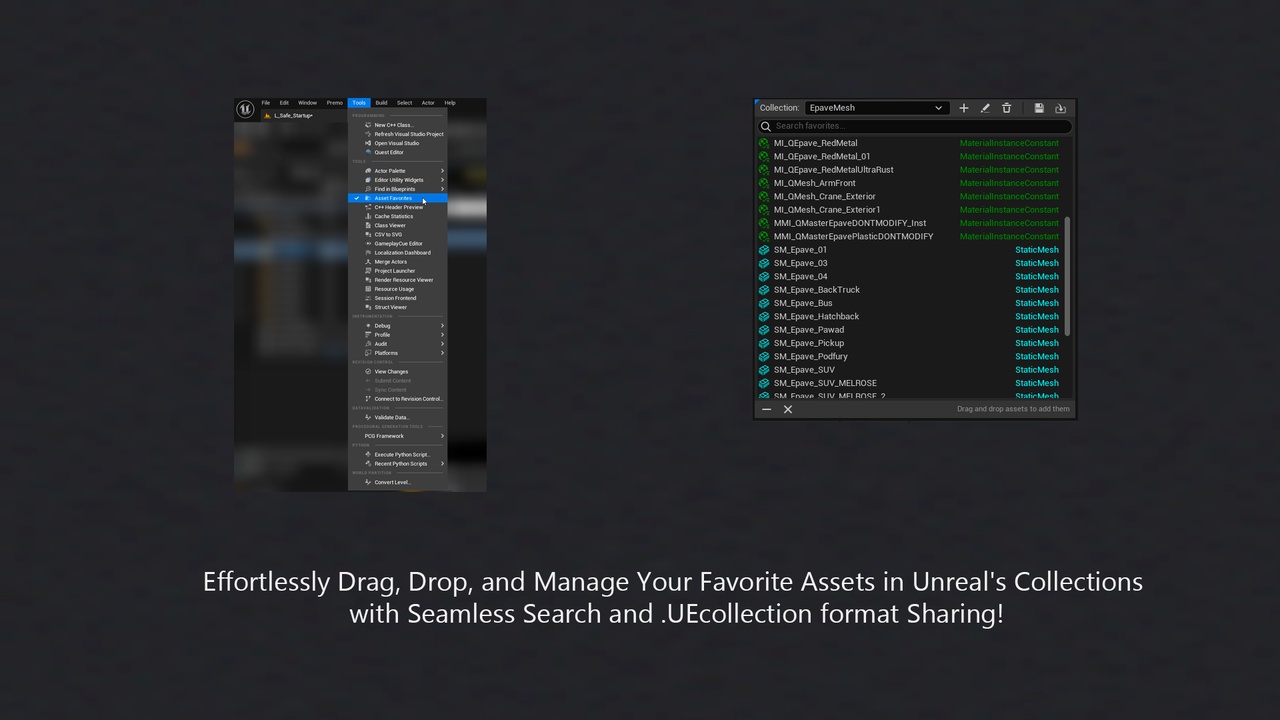
Task: Click the New C++ Class icon
Action: pos(368,125)
